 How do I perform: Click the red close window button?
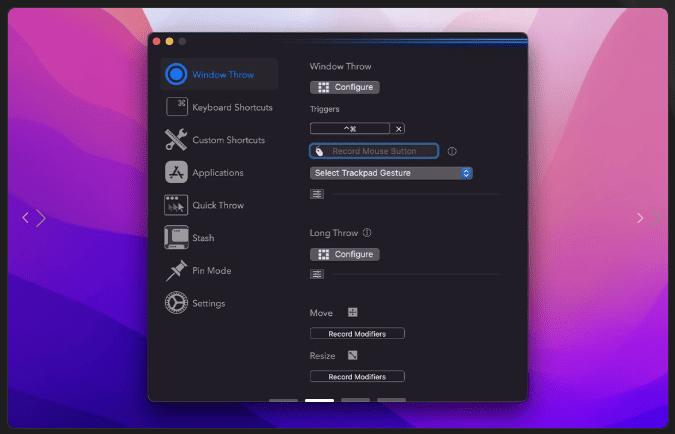tap(157, 41)
